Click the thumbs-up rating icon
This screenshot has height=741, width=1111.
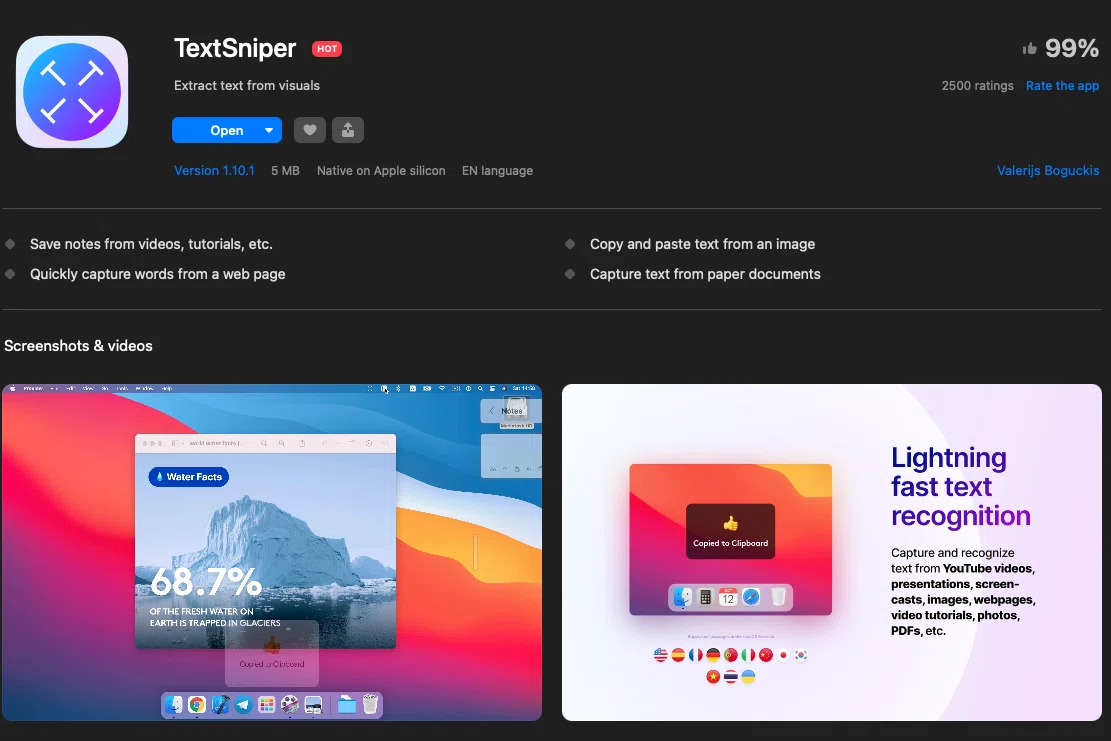1030,48
